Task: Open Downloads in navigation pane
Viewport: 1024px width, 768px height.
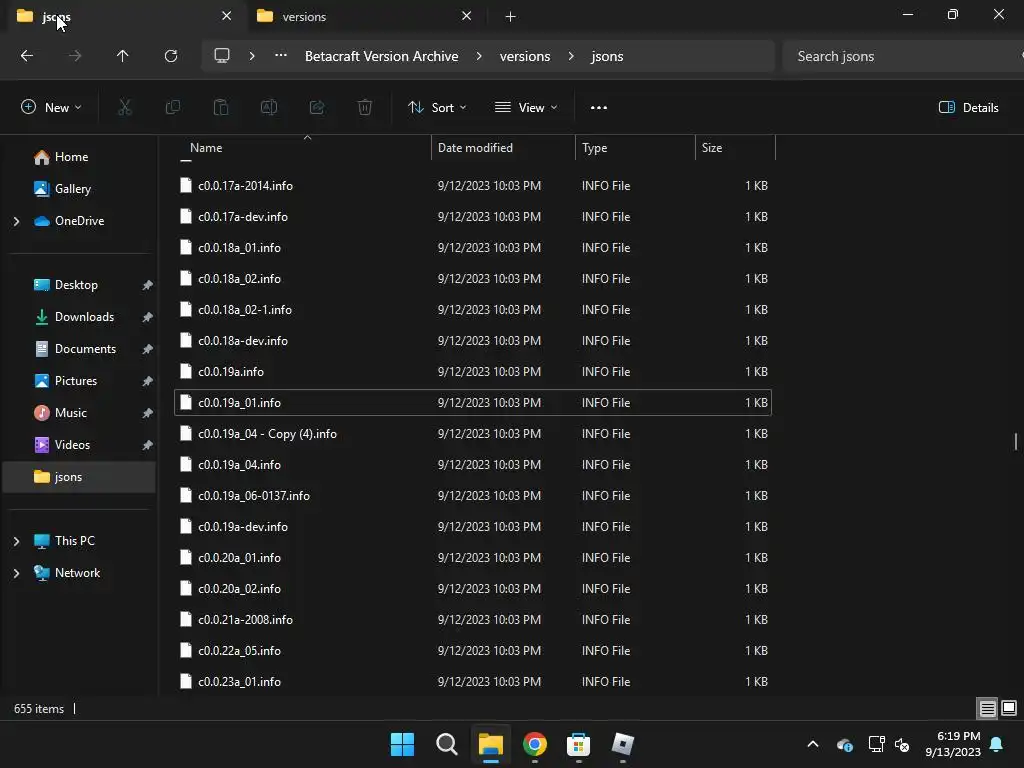Action: click(84, 317)
